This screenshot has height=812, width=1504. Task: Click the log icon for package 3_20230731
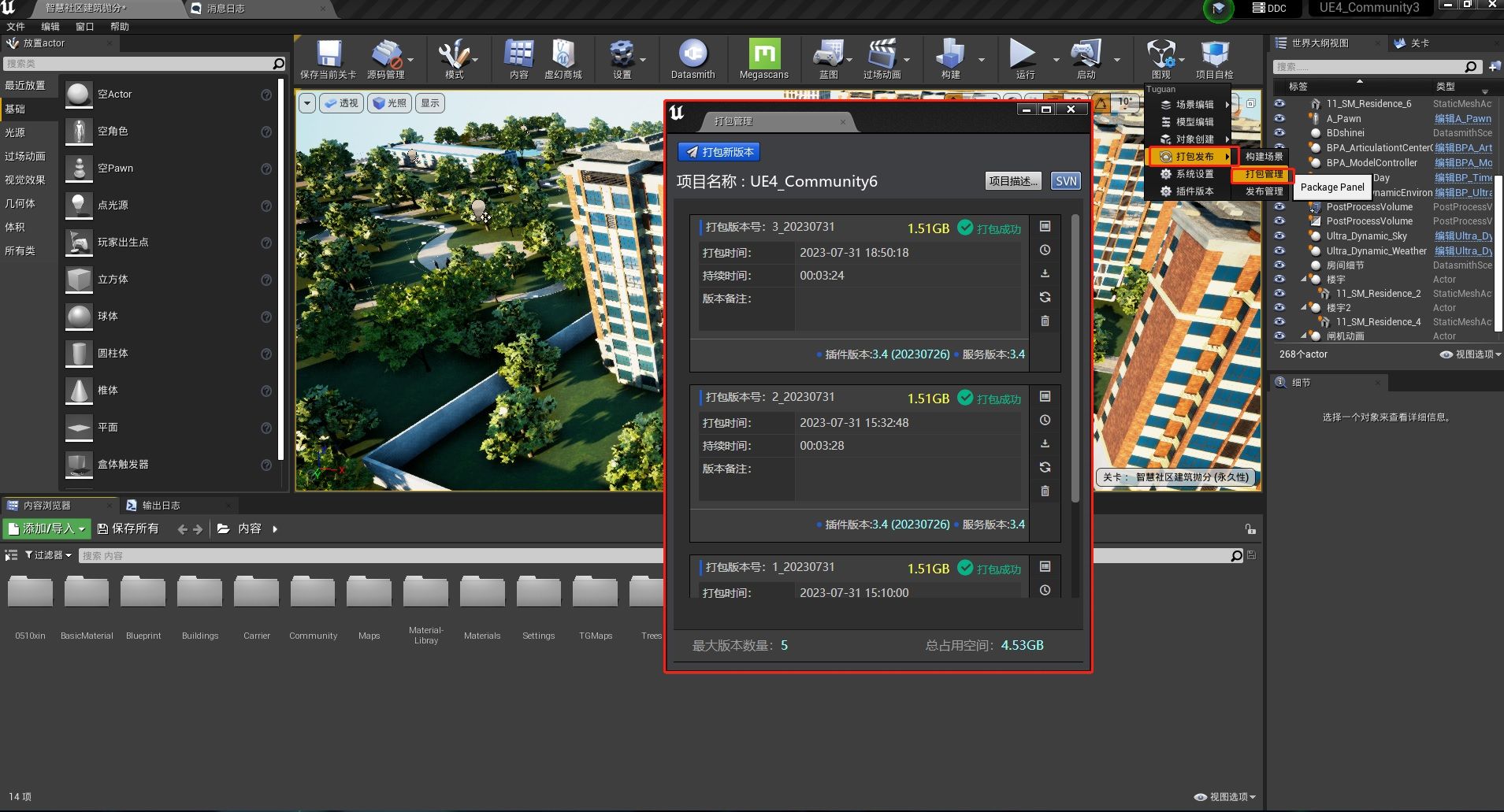coord(1045,227)
